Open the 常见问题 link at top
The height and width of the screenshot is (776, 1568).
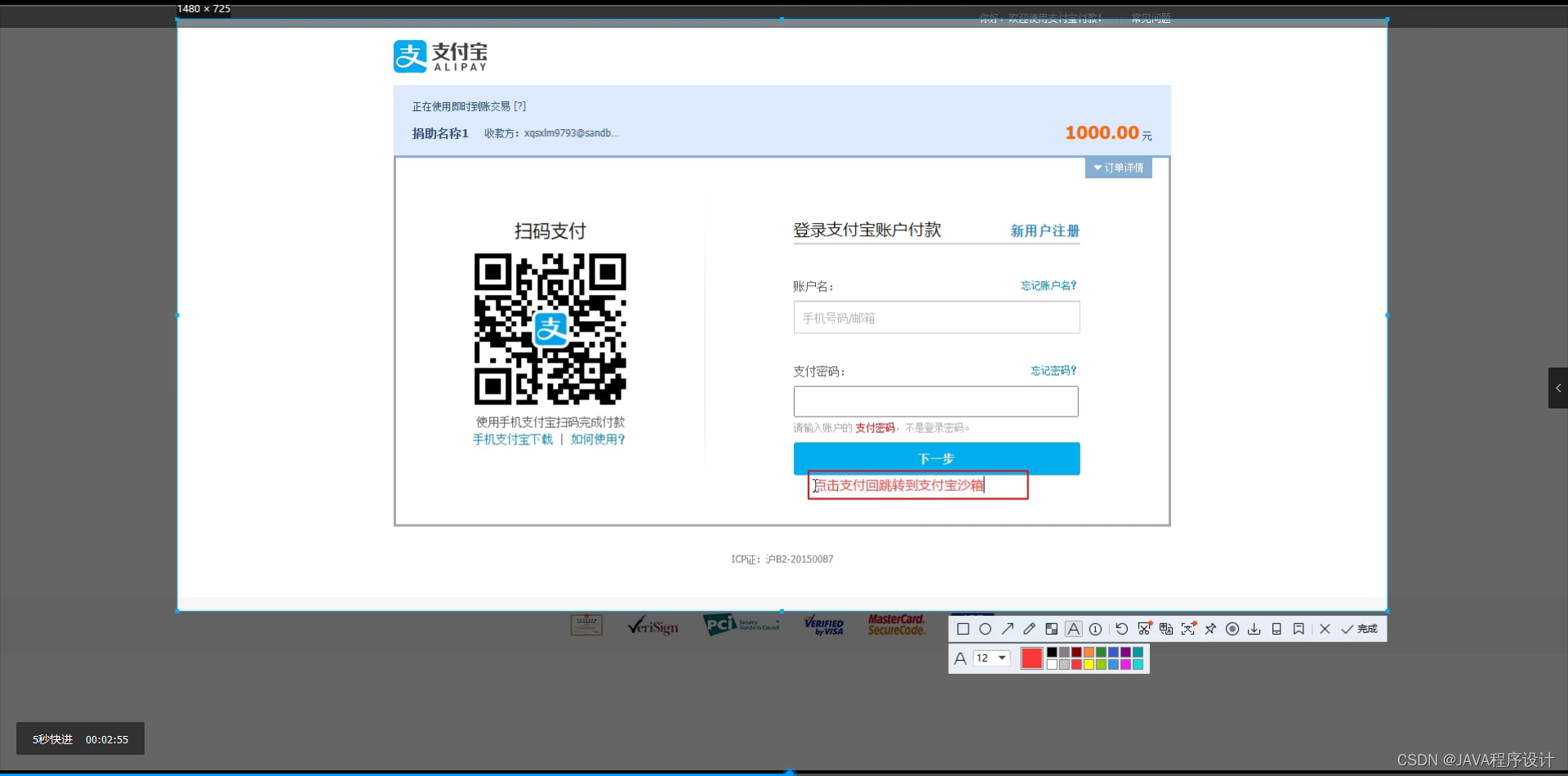[1151, 18]
